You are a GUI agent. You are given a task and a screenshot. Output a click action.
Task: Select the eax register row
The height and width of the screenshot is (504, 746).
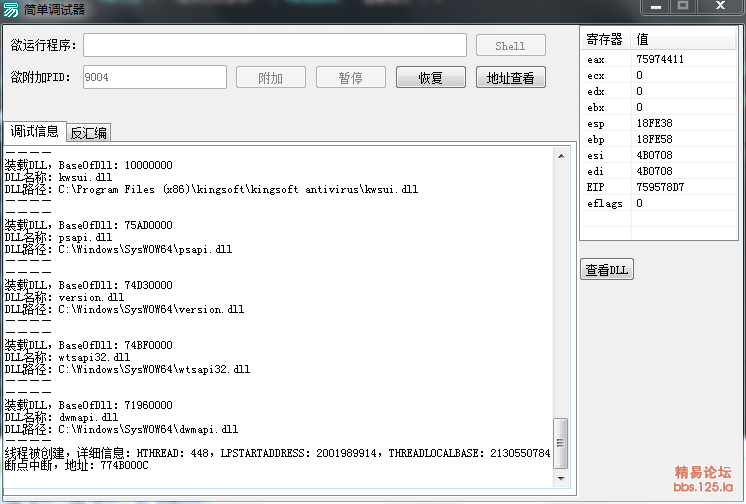[x=658, y=59]
